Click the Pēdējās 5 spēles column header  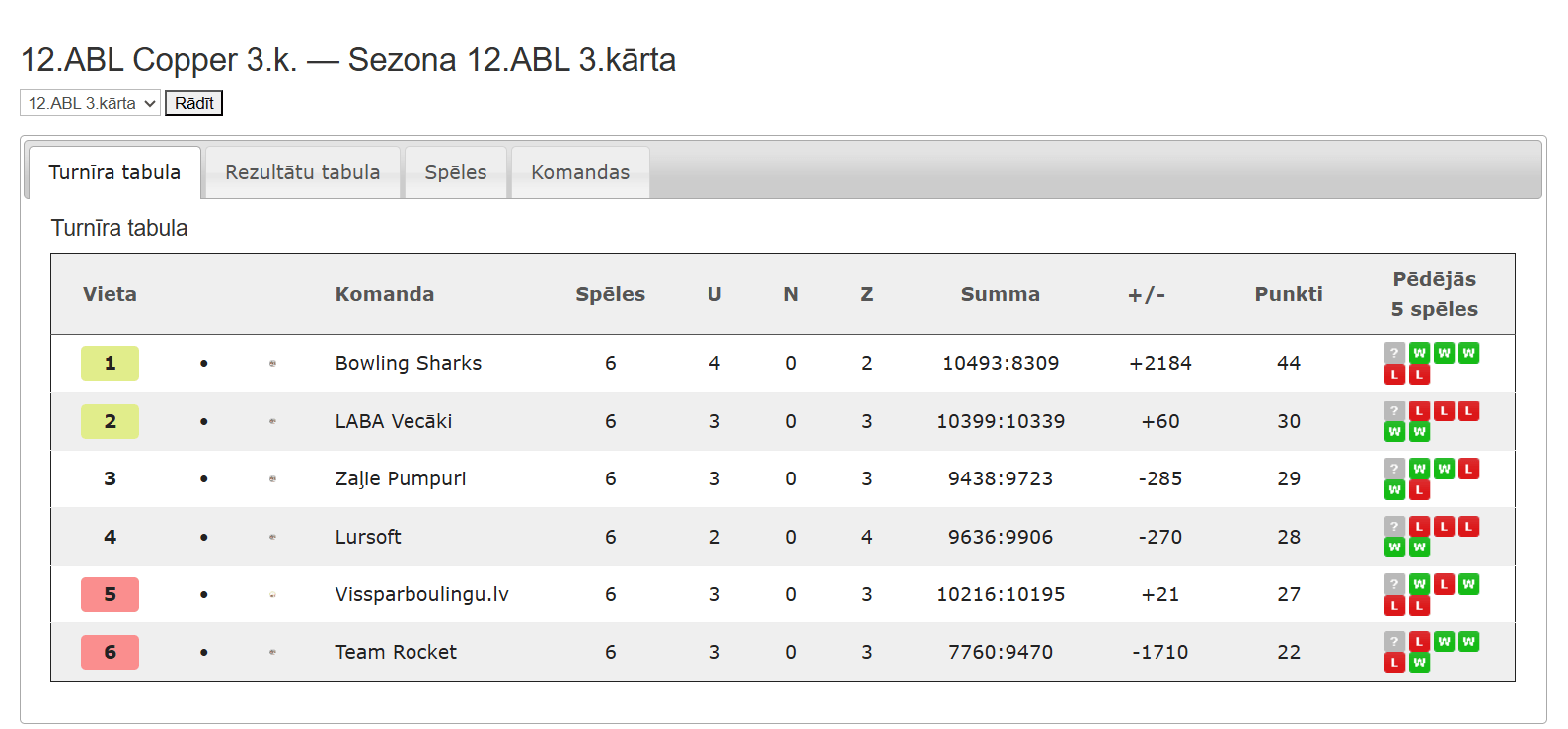coord(1435,294)
